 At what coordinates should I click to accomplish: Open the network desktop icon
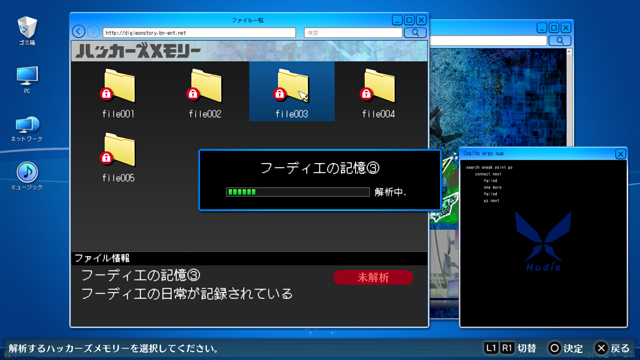click(27, 129)
